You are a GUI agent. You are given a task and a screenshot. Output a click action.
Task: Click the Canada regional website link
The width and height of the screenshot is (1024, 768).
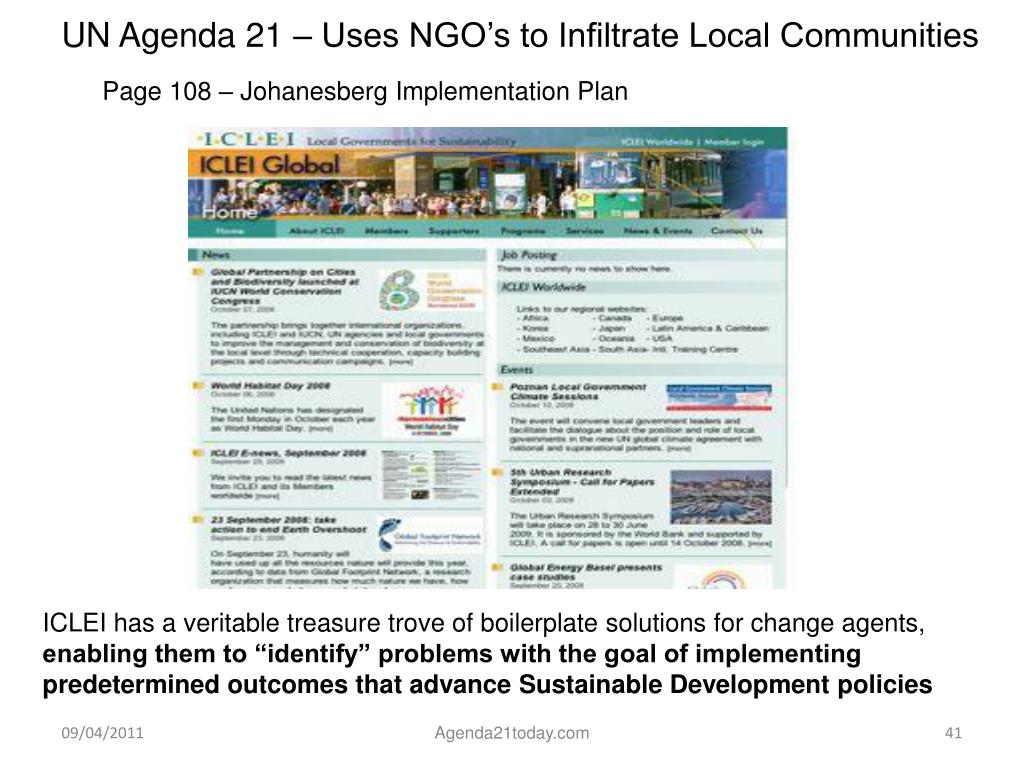[614, 318]
